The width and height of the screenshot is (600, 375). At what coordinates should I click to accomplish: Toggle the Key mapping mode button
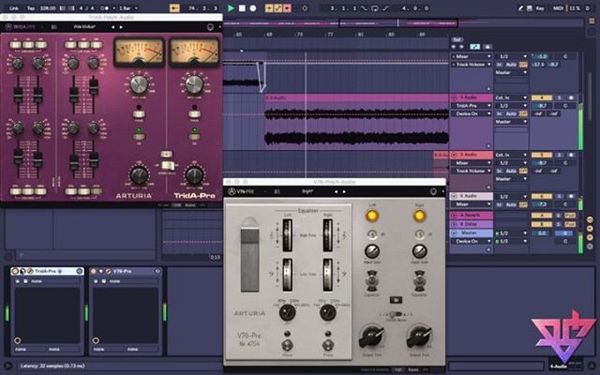[x=540, y=8]
